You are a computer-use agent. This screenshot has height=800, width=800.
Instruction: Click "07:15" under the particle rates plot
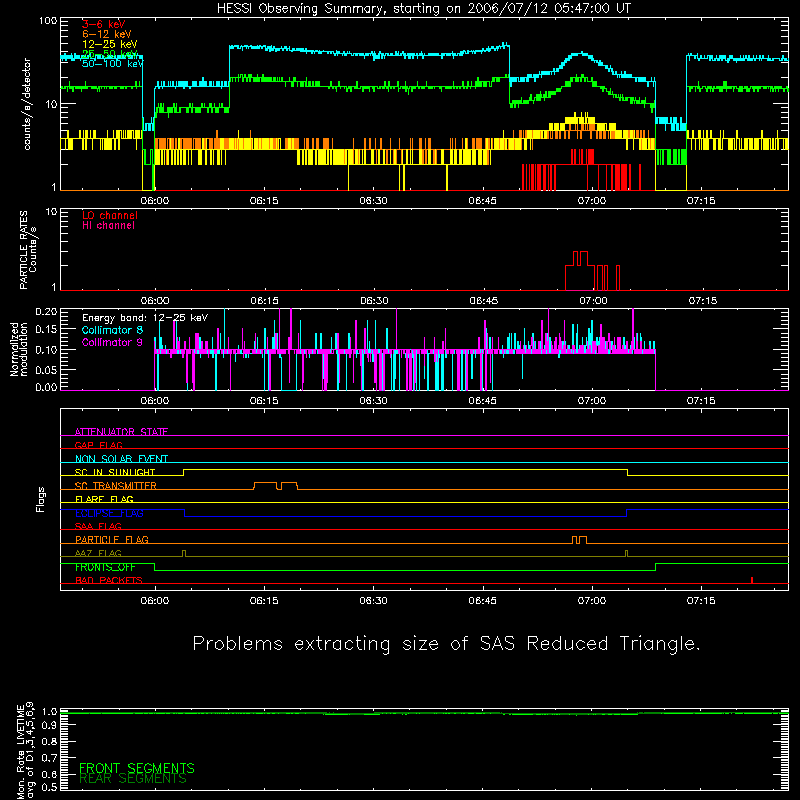[x=702, y=301]
